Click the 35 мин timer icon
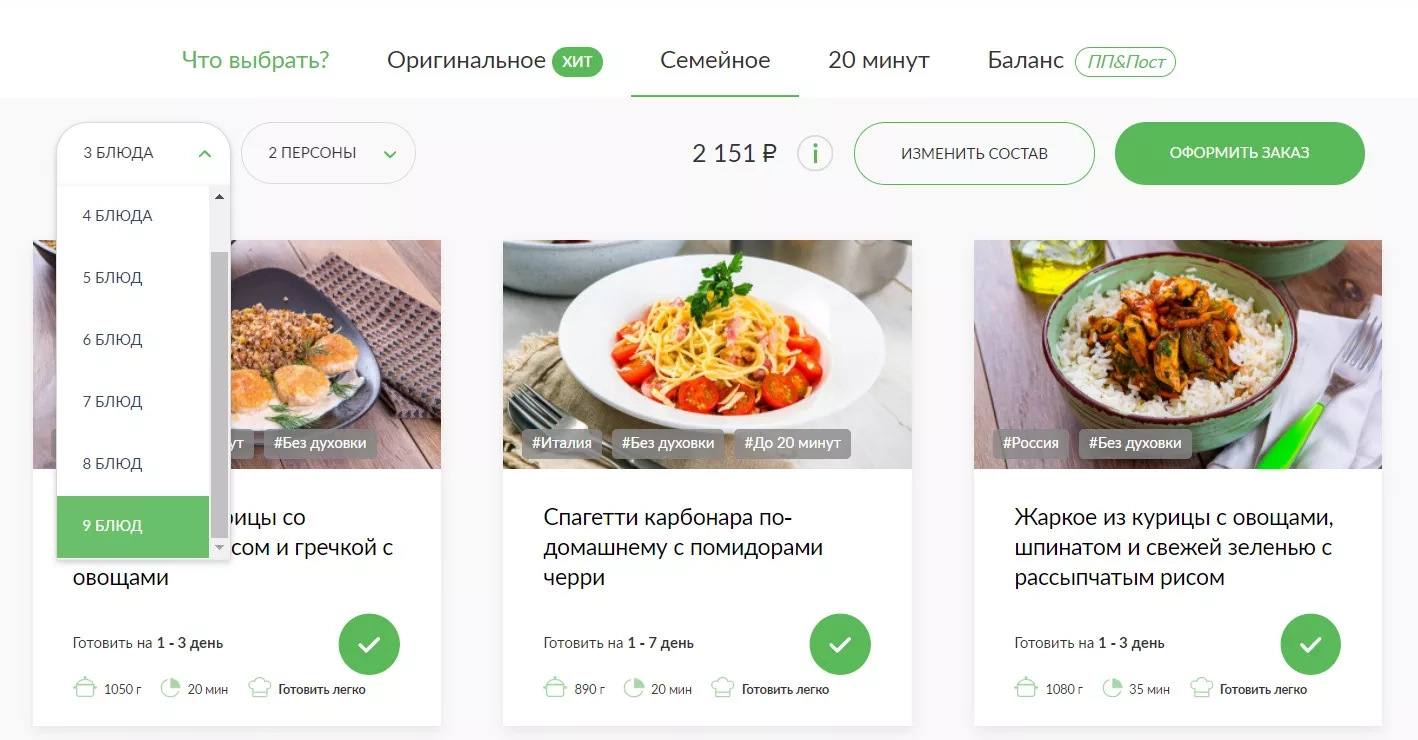The width and height of the screenshot is (1418, 740). coord(1112,688)
